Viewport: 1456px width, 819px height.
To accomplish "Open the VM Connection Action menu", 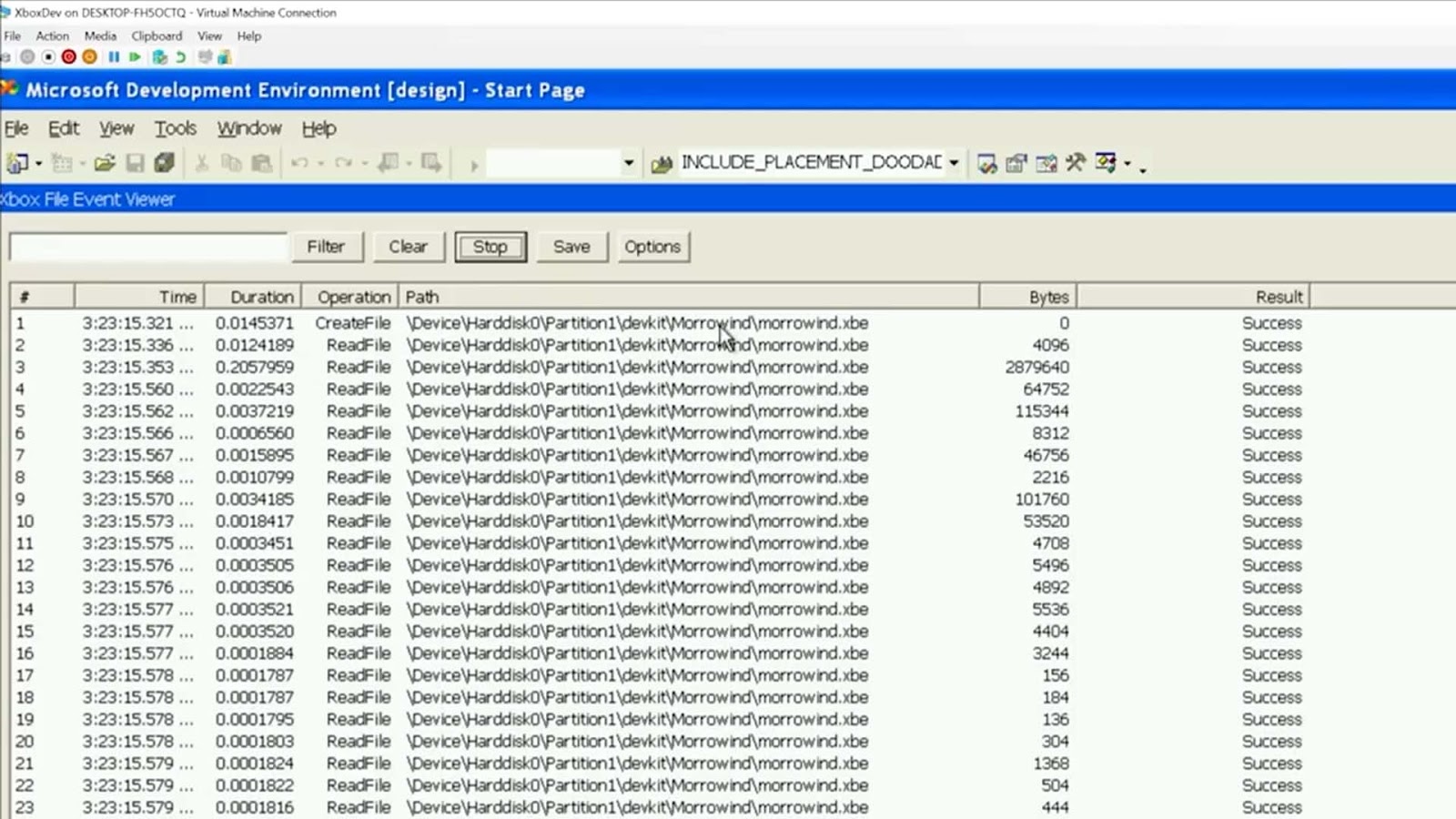I will (x=52, y=35).
